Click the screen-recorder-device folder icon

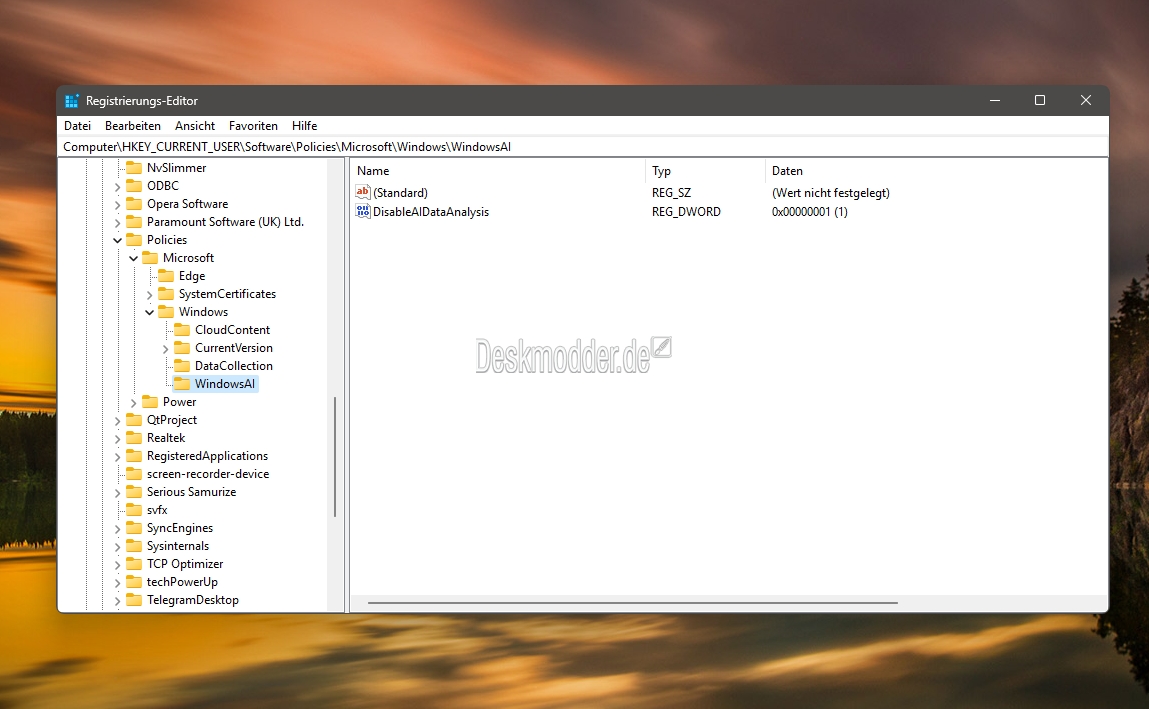134,474
